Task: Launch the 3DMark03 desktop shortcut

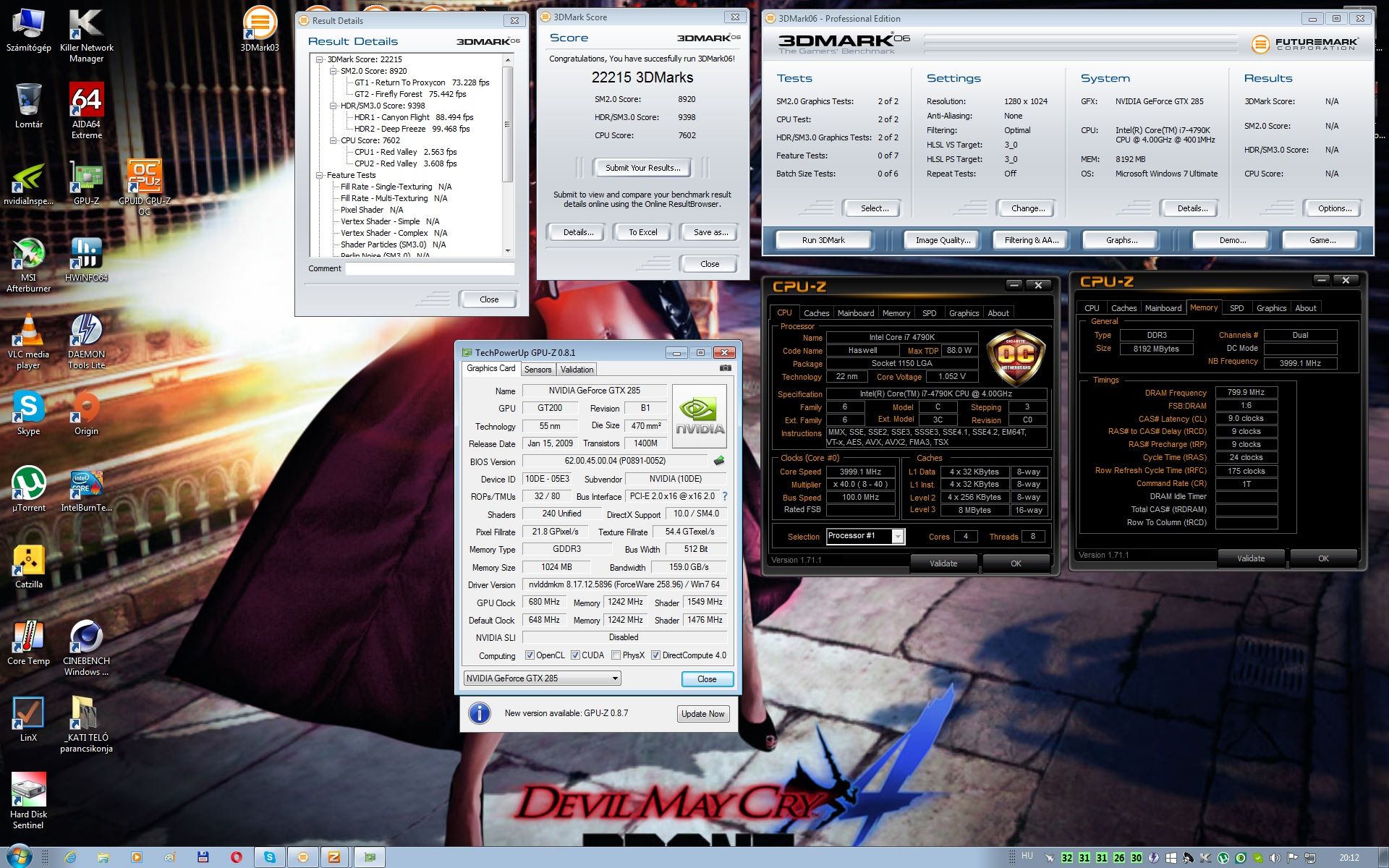Action: click(x=260, y=29)
